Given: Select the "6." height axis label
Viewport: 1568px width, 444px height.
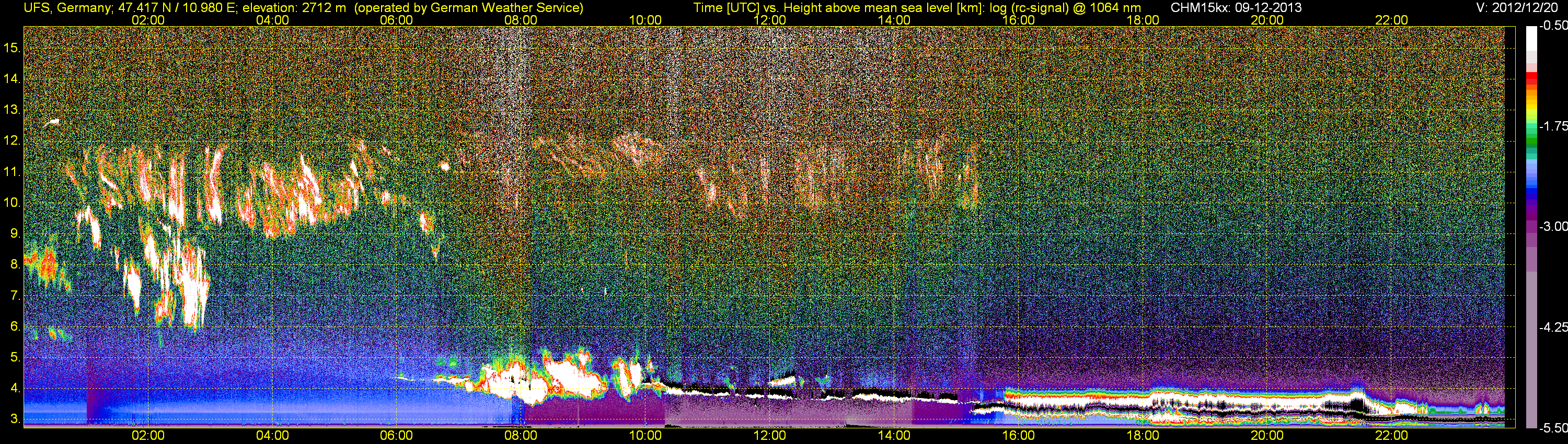Looking at the screenshot, I should (x=15, y=326).
